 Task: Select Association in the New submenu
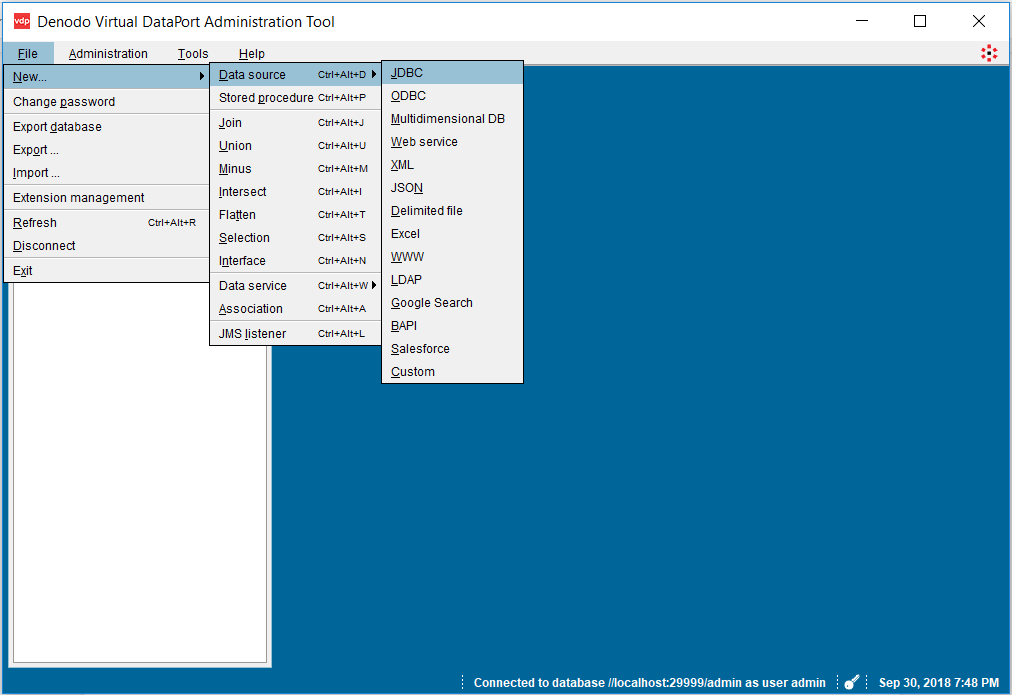point(296,308)
